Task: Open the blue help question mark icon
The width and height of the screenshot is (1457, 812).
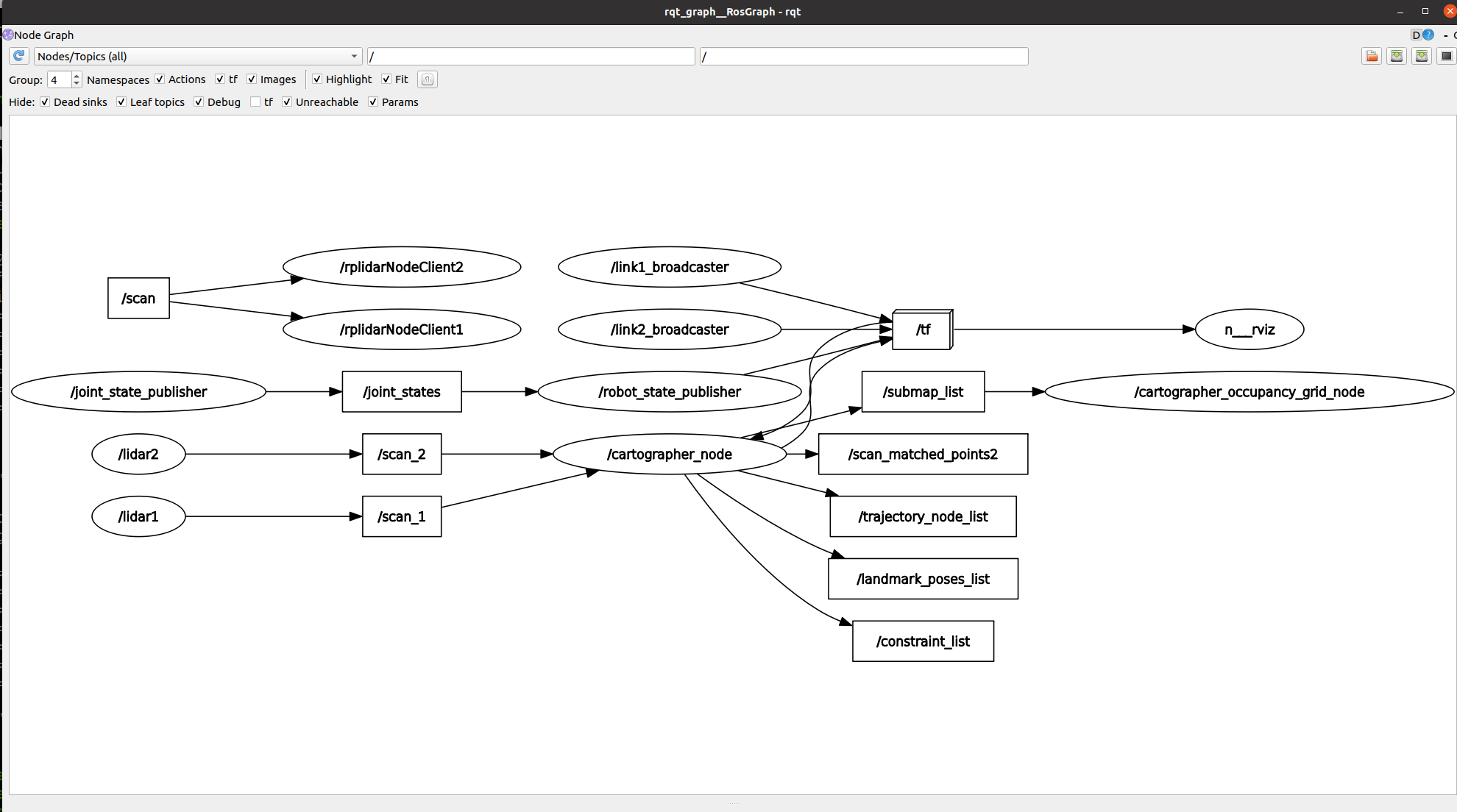Action: pyautogui.click(x=1428, y=35)
